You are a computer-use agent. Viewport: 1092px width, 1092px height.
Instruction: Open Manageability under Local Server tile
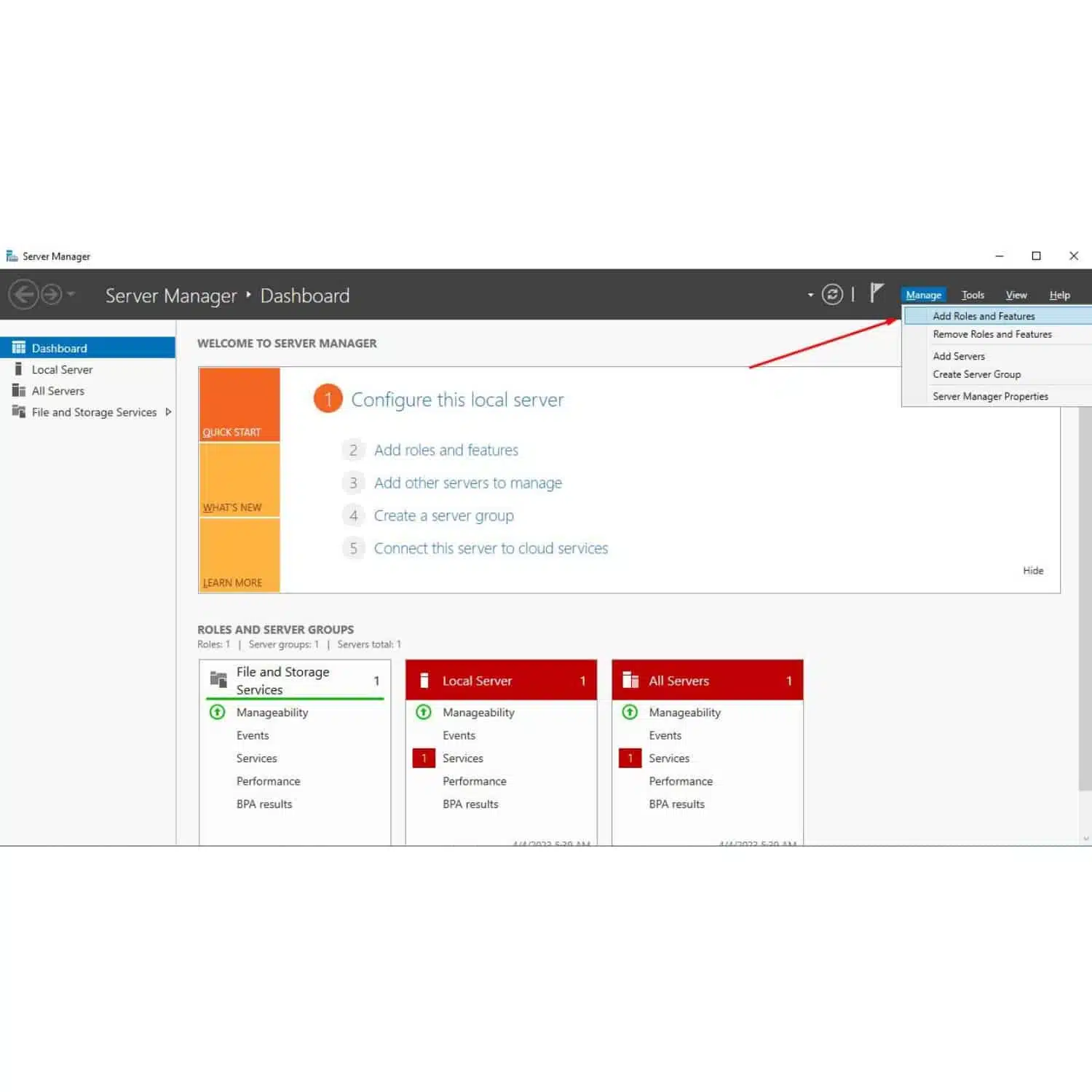(478, 712)
